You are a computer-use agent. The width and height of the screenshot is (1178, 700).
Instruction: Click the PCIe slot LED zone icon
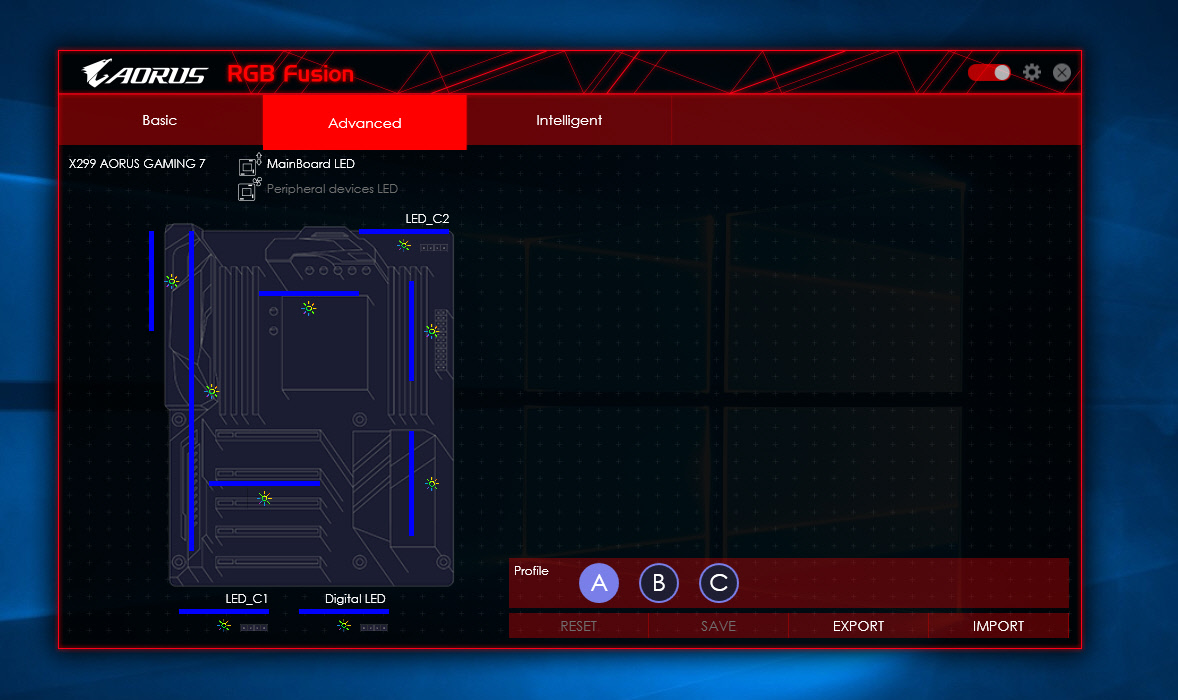point(265,498)
